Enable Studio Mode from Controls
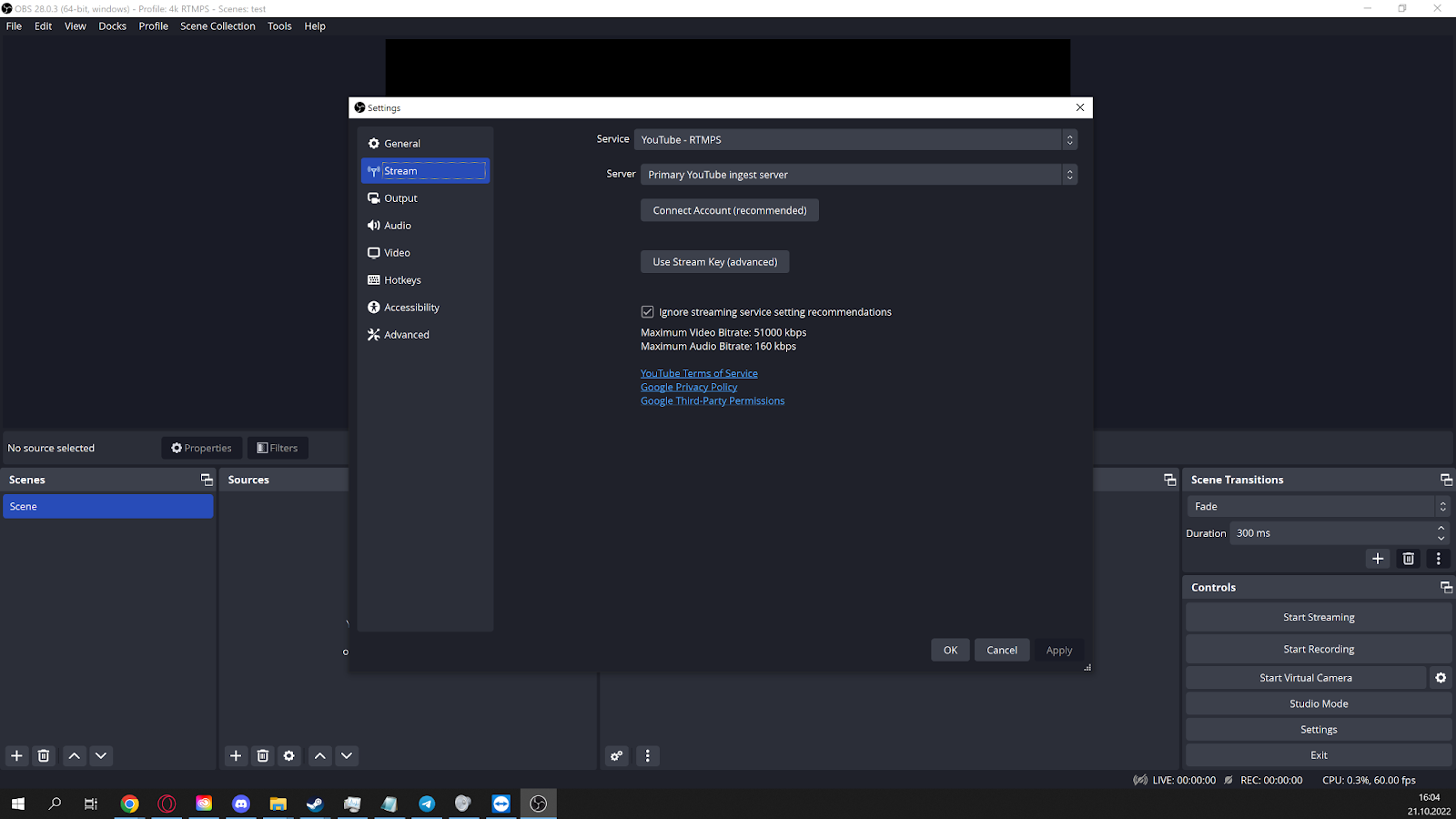1456x819 pixels. coord(1319,703)
